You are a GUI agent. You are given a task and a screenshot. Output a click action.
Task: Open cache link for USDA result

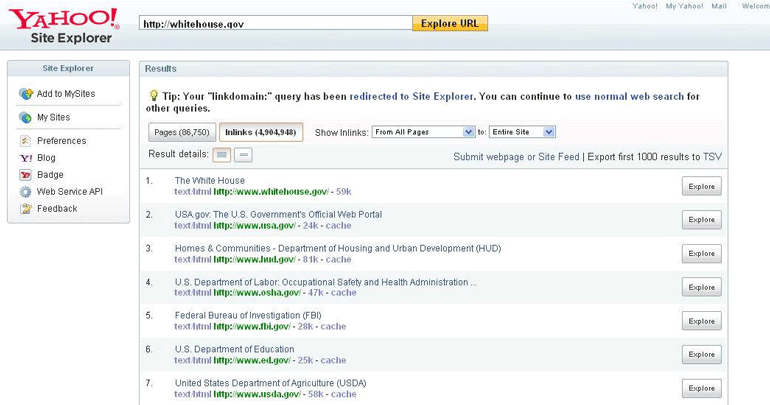(x=344, y=395)
